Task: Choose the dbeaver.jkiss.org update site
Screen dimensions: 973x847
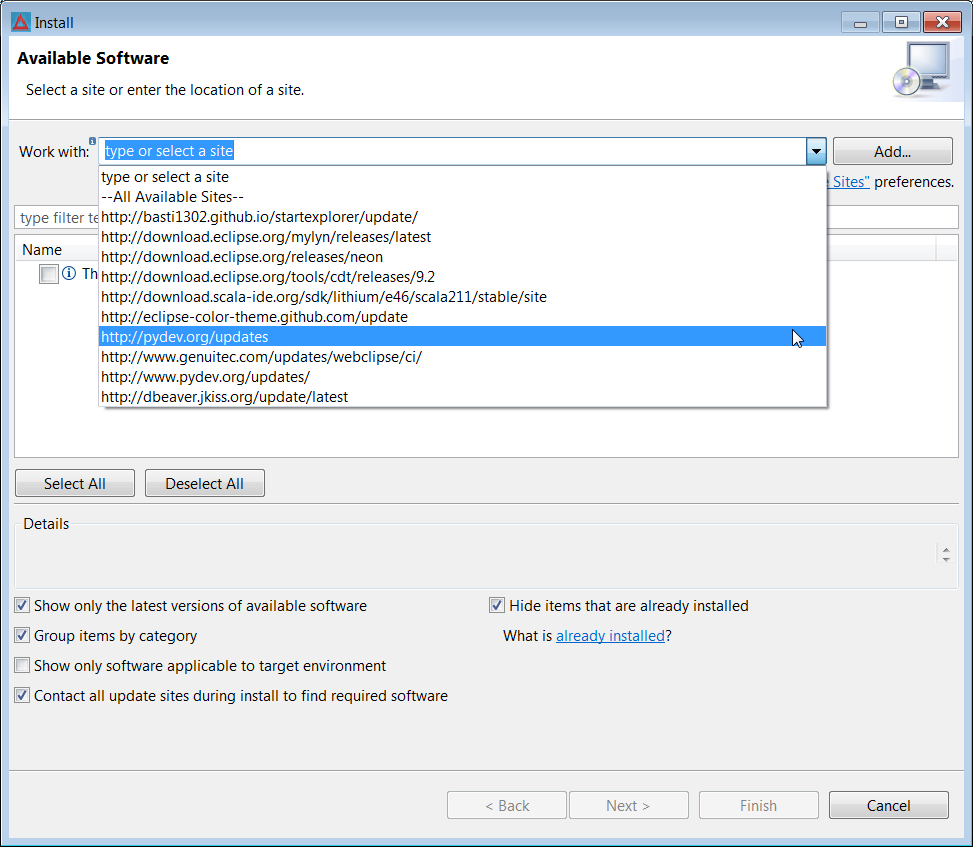Action: [x=462, y=397]
